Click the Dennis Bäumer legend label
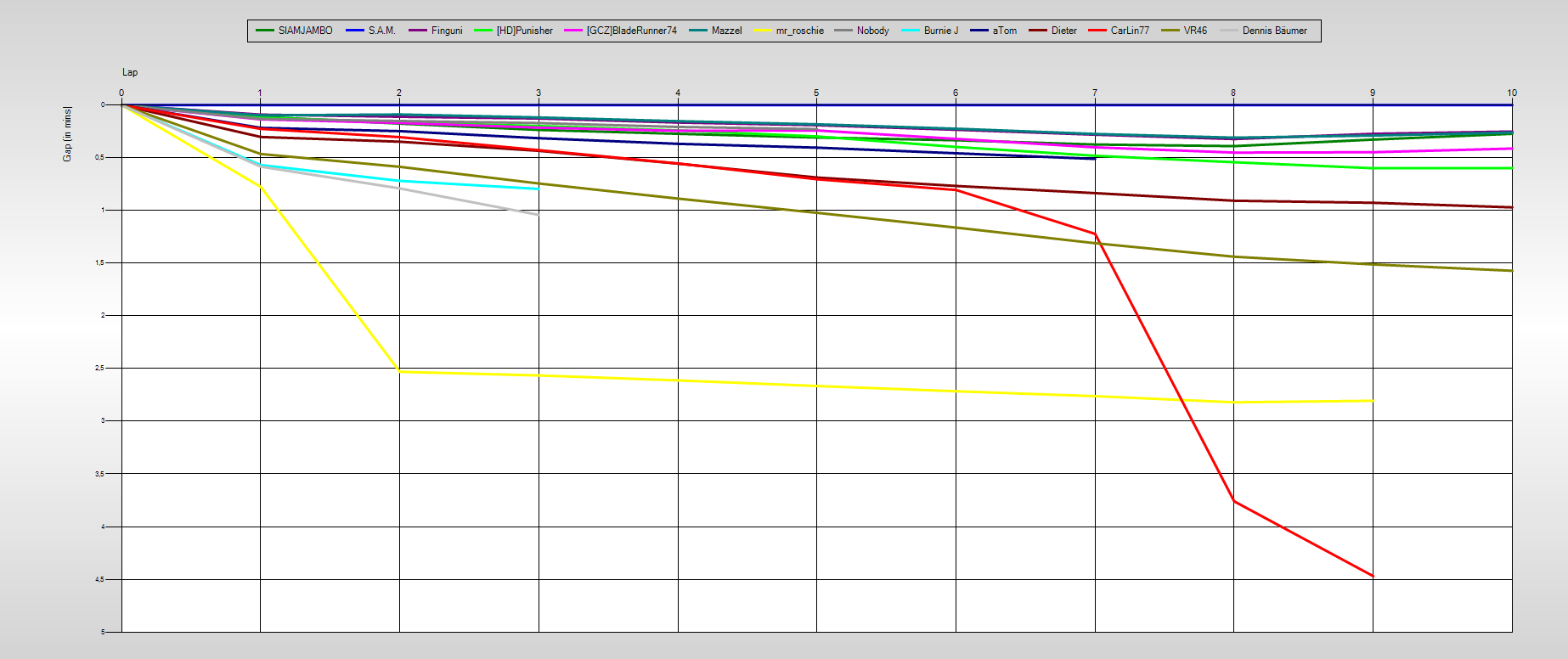 pyautogui.click(x=1274, y=31)
